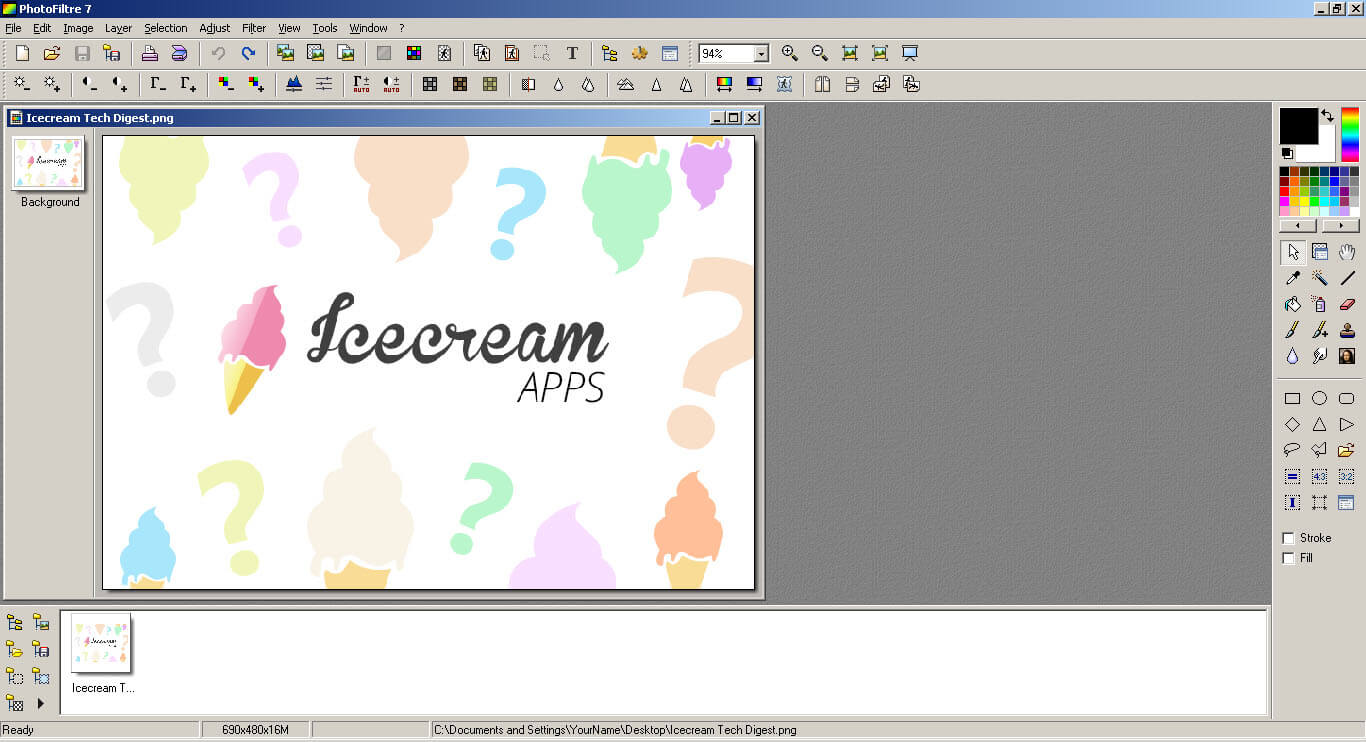1366x742 pixels.
Task: Open the Filter menu
Action: point(254,28)
